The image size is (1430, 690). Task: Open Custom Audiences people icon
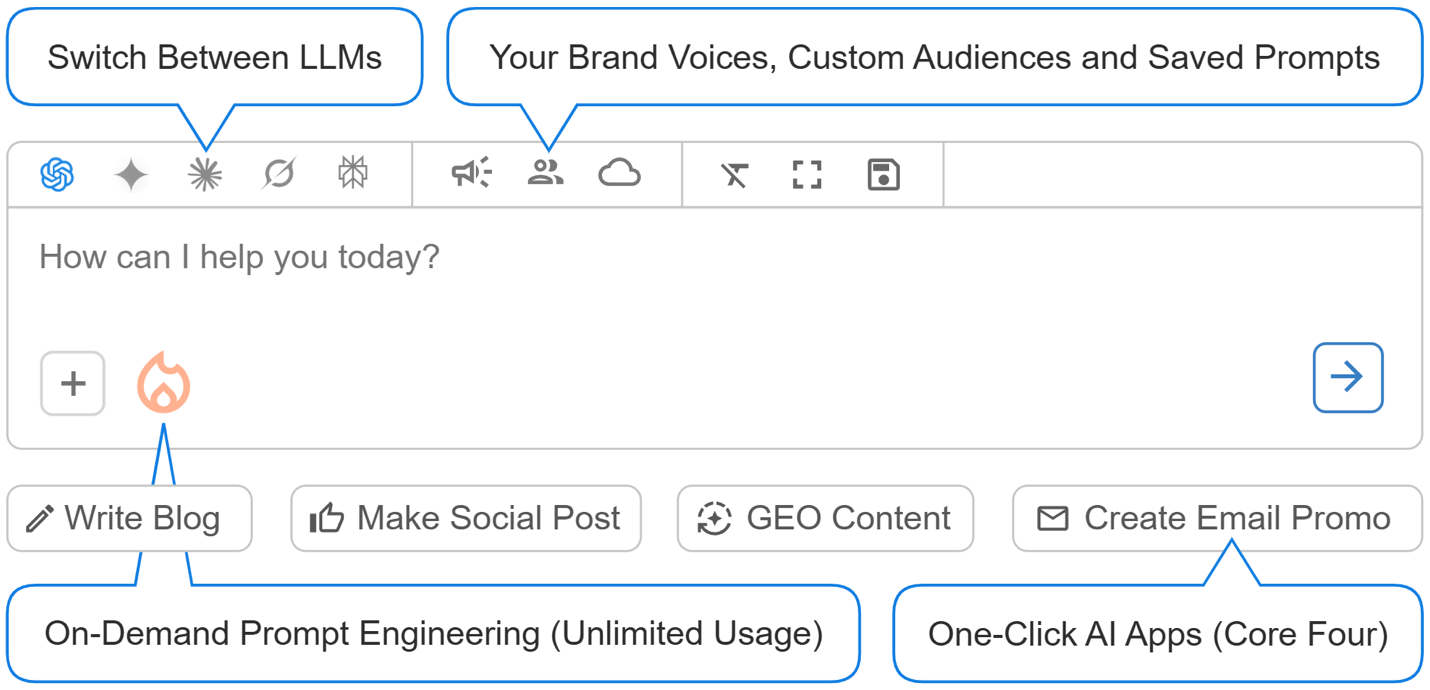pos(546,173)
